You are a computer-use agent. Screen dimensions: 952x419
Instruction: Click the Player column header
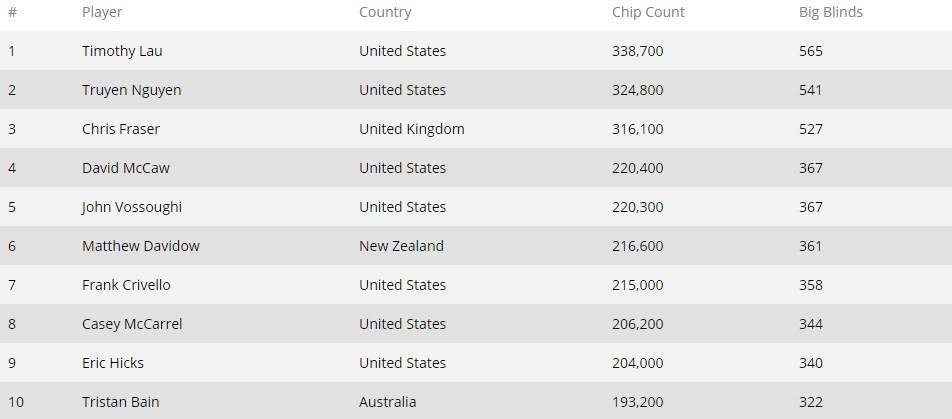click(x=104, y=13)
